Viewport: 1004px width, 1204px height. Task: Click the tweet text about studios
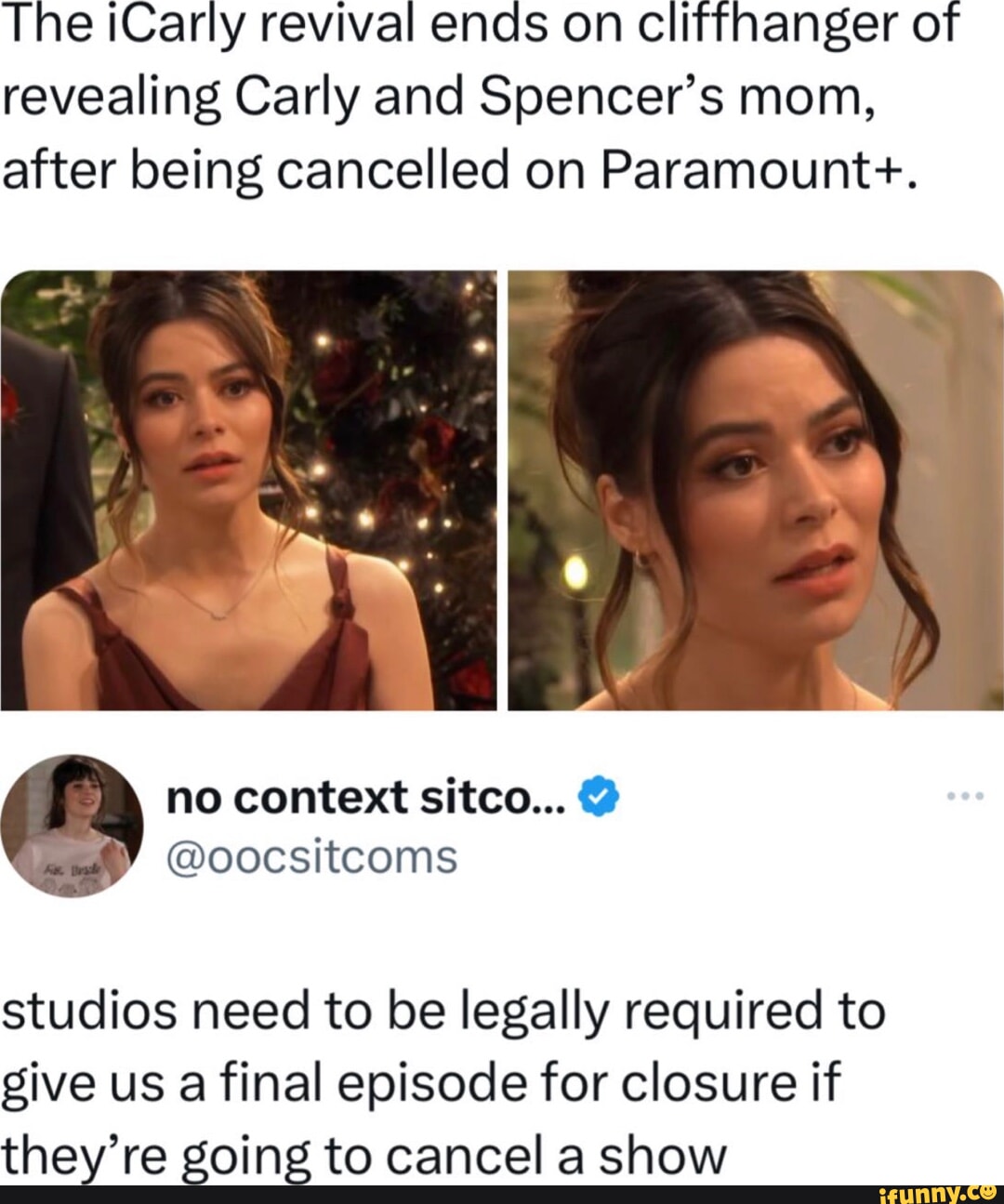[443, 1083]
